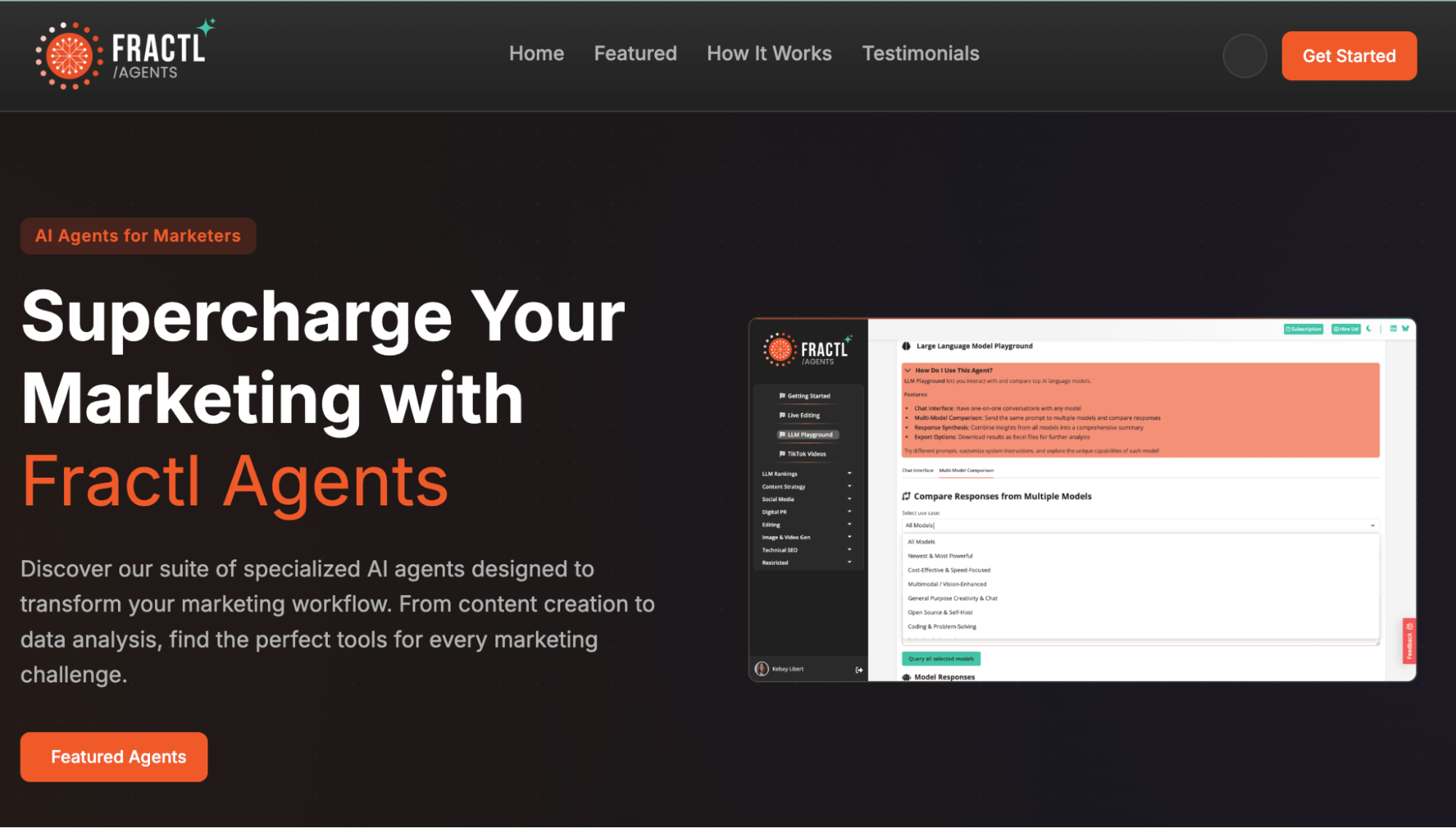Click the Fractl Agents logo in the header
Image resolution: width=1456 pixels, height=828 pixels.
(125, 54)
